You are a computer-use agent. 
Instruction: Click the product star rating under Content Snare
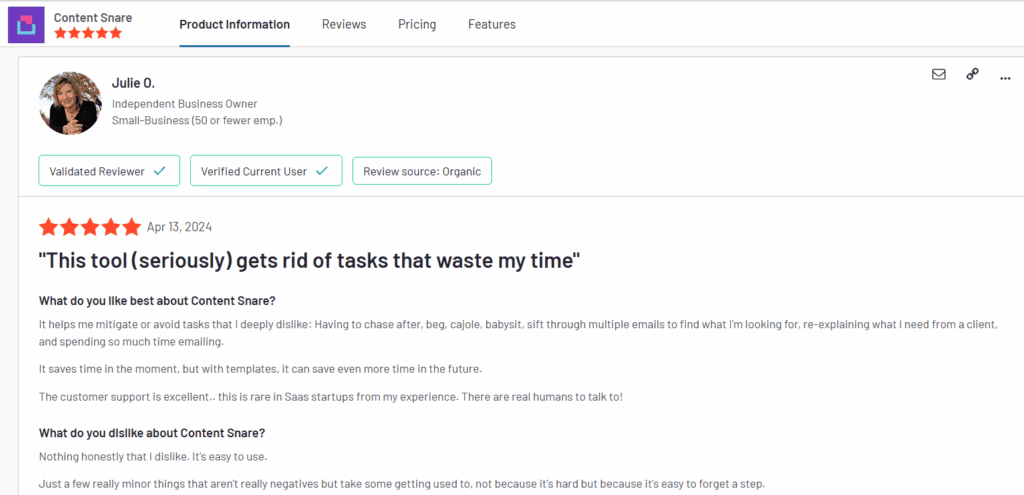pyautogui.click(x=88, y=33)
